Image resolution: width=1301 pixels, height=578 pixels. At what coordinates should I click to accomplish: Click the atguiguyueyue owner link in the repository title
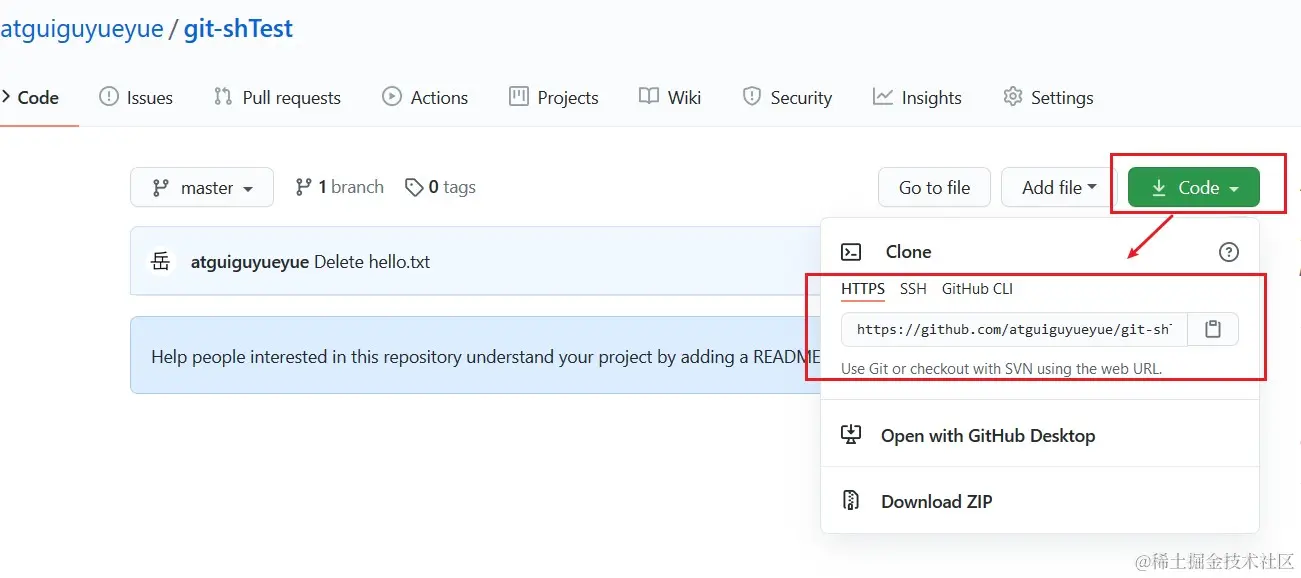point(81,29)
